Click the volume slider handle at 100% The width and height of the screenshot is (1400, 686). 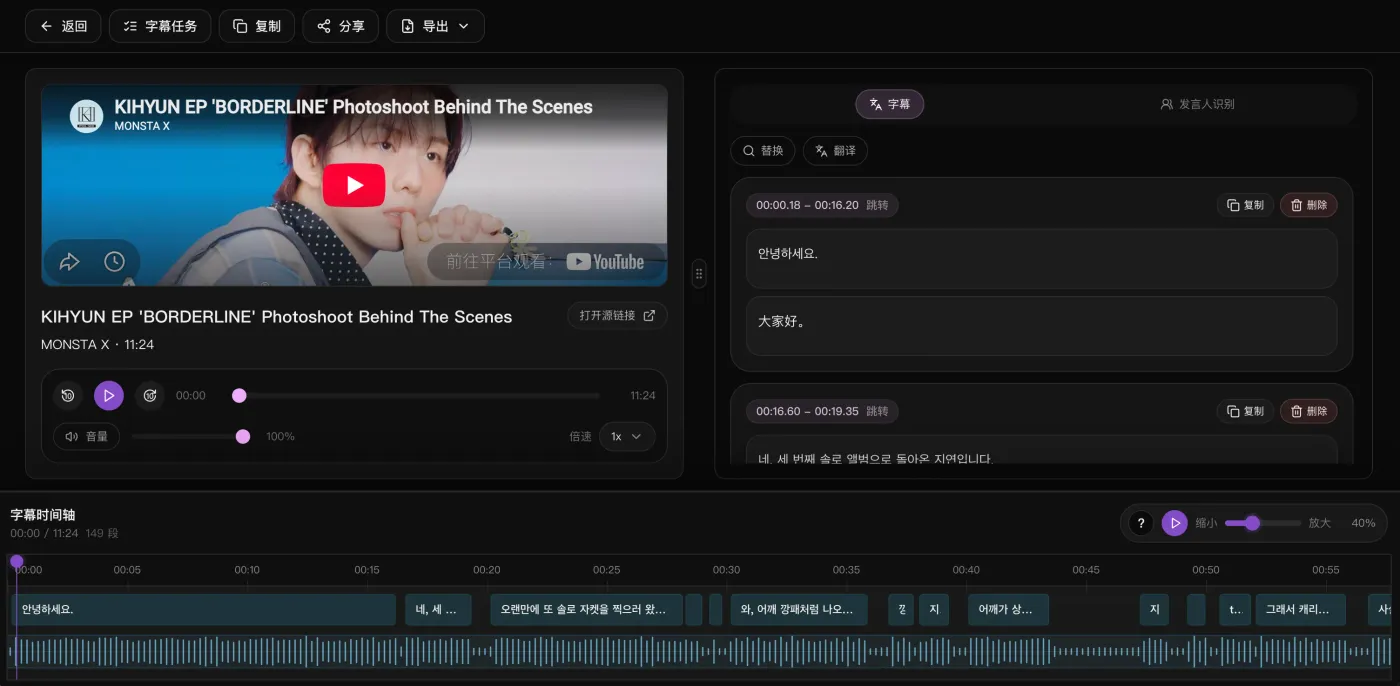[x=243, y=436]
